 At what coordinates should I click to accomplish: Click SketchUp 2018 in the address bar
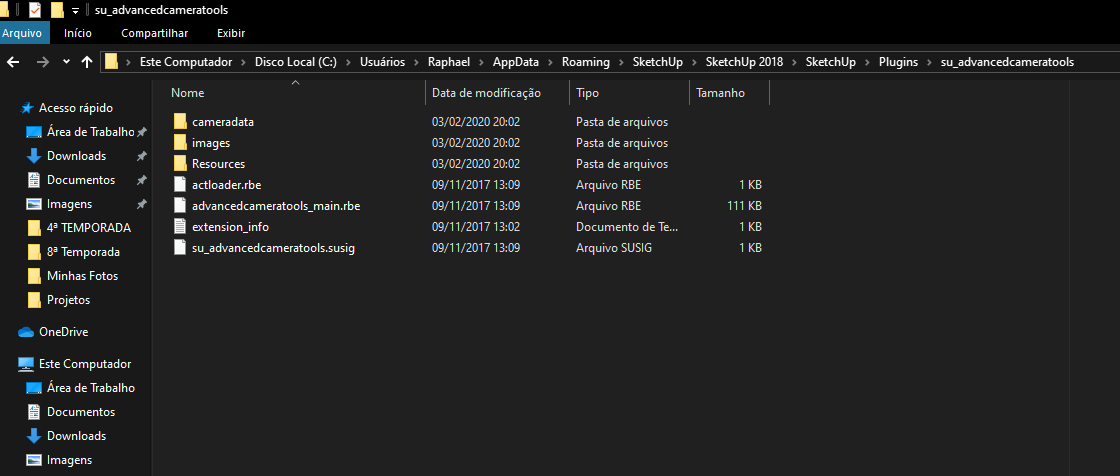pos(744,62)
